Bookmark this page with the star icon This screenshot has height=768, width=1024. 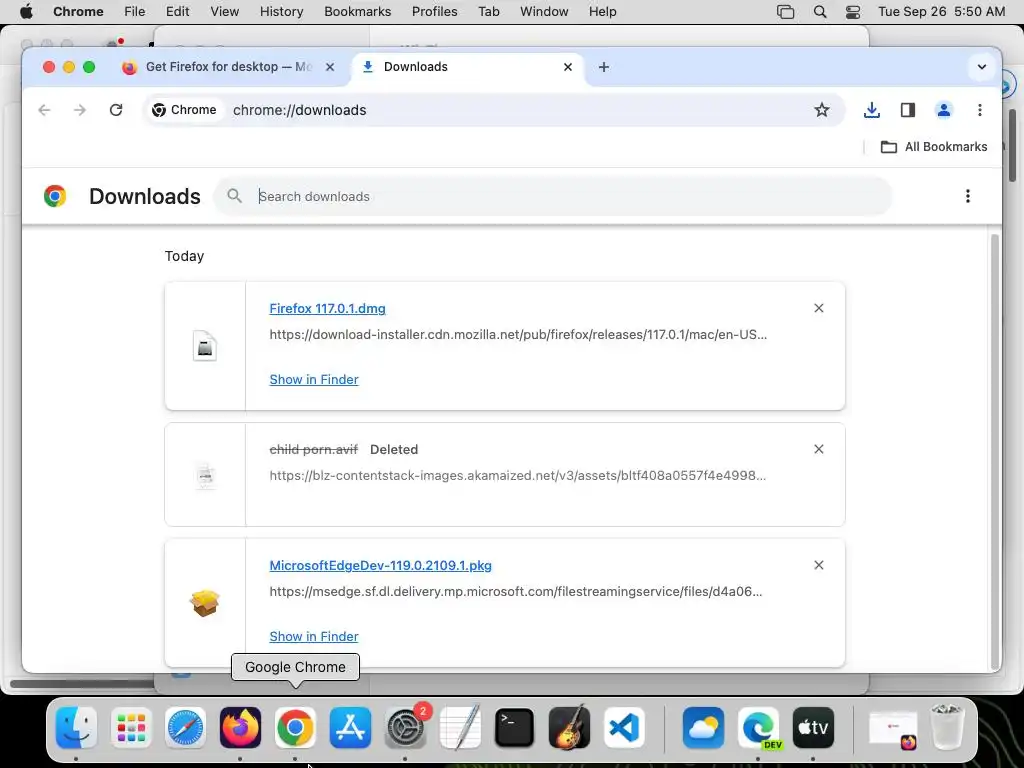pyautogui.click(x=822, y=110)
